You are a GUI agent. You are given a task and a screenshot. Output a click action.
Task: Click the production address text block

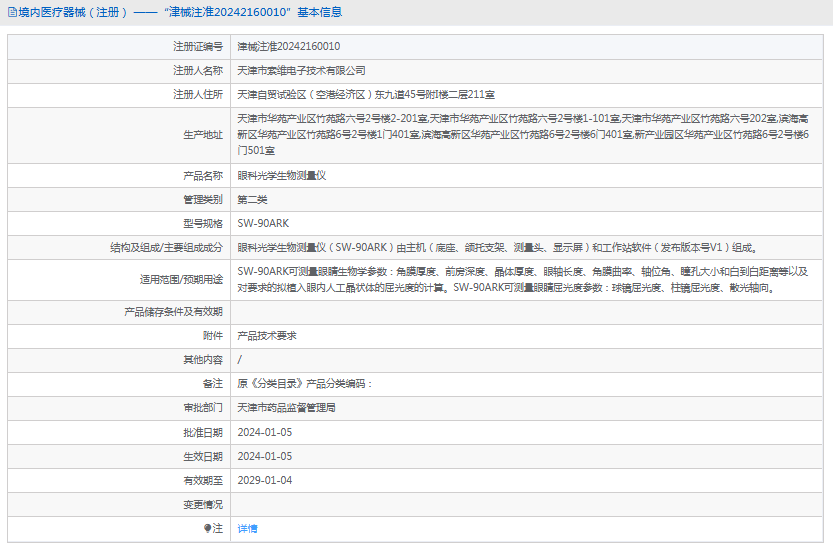[523, 134]
